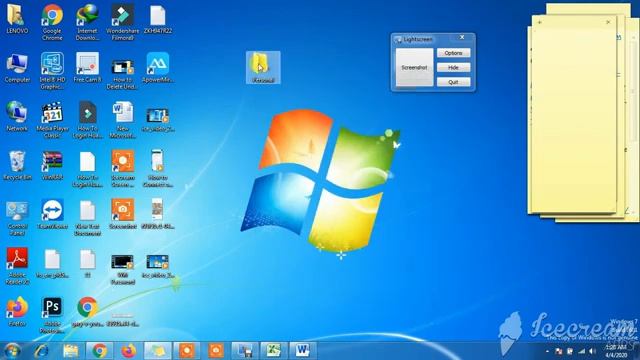Select the Recycle Bin icon

coord(17,166)
